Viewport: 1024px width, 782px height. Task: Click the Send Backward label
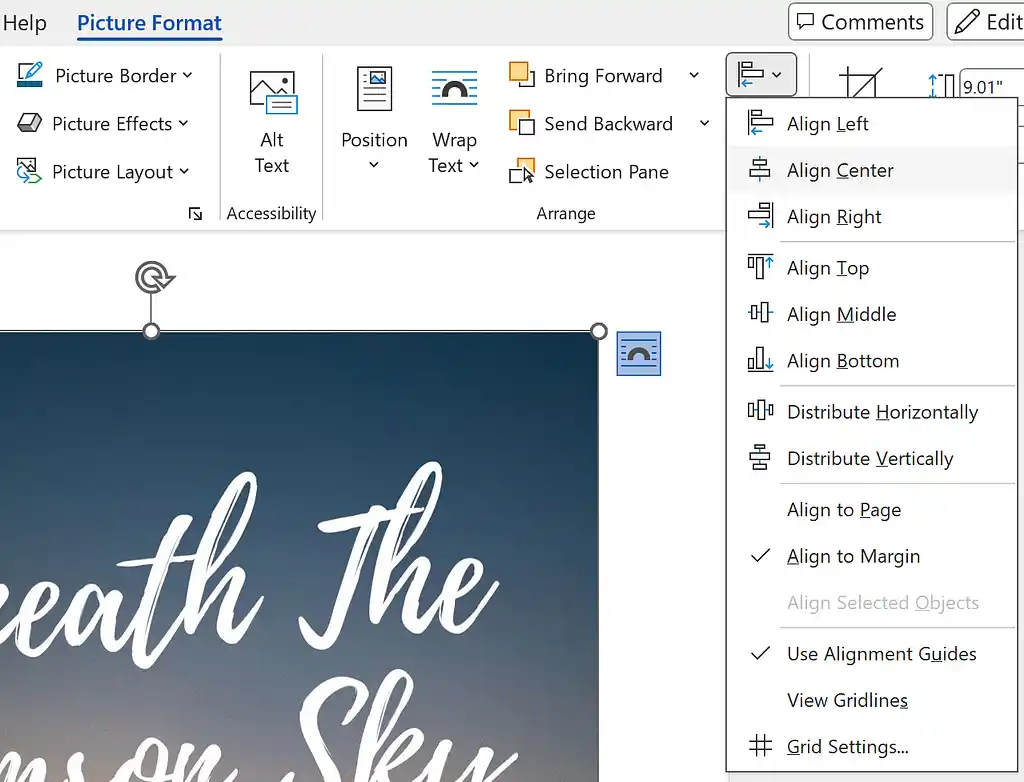(x=608, y=123)
